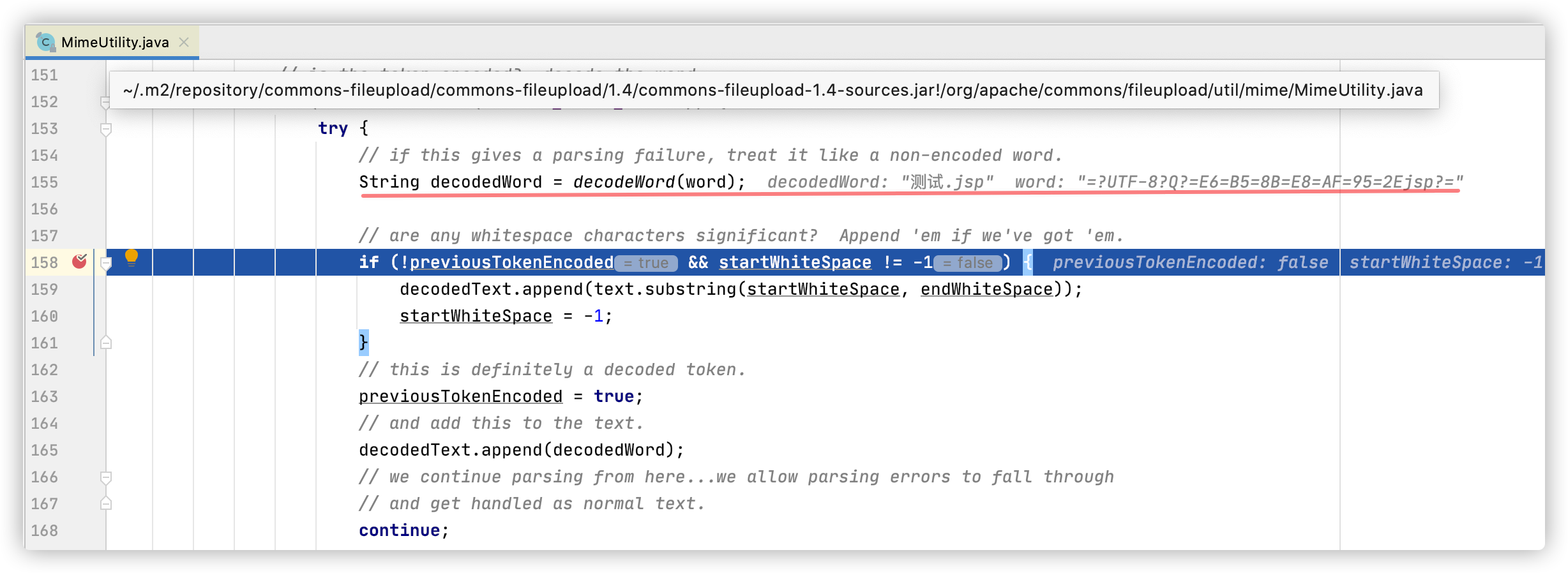This screenshot has width=1568, height=573.
Task: Click the previousTokenEncoded variable on line 163
Action: 460,397
